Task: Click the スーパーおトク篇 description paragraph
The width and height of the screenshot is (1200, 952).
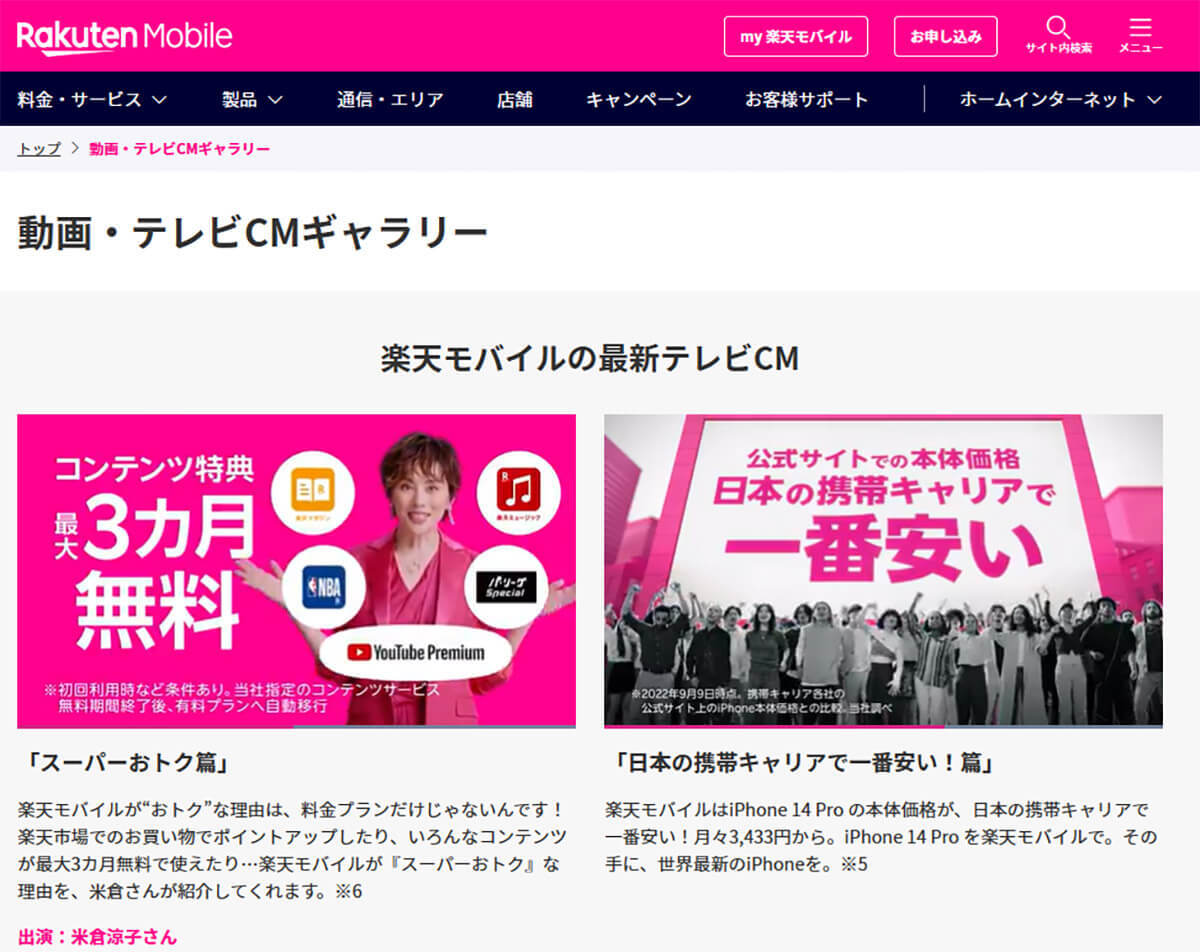Action: [293, 849]
